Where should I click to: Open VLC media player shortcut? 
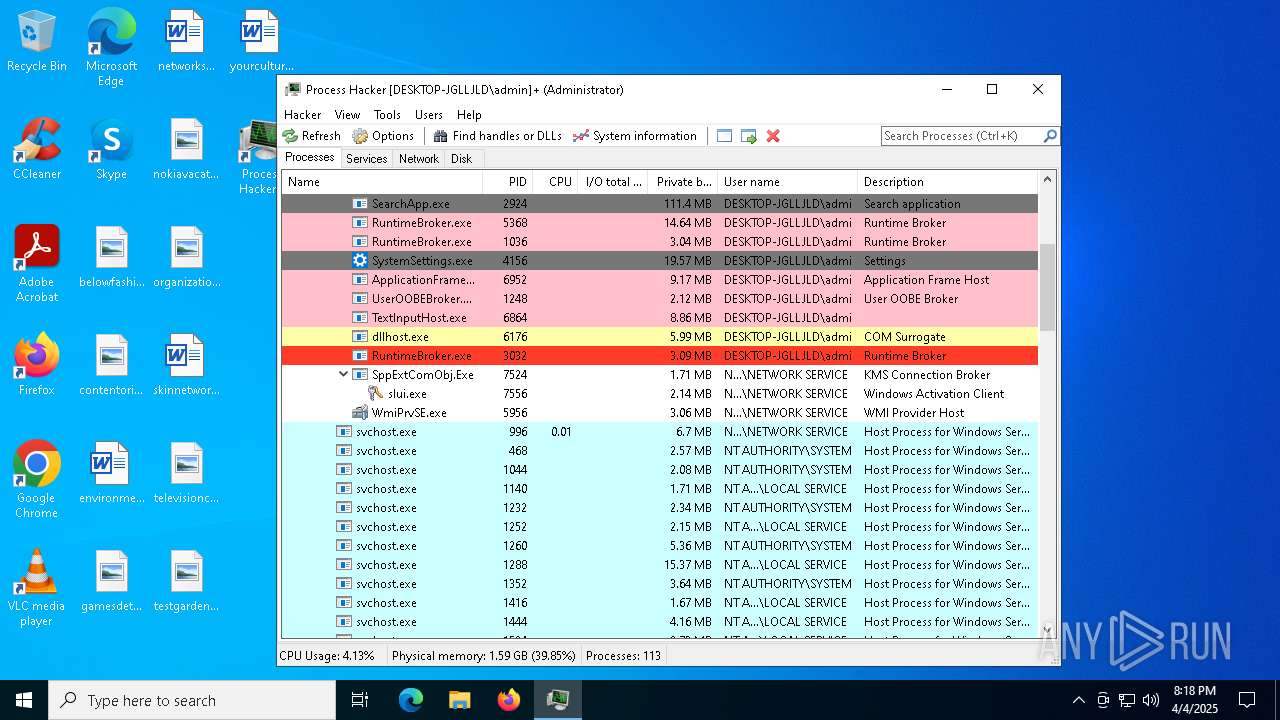[37, 588]
